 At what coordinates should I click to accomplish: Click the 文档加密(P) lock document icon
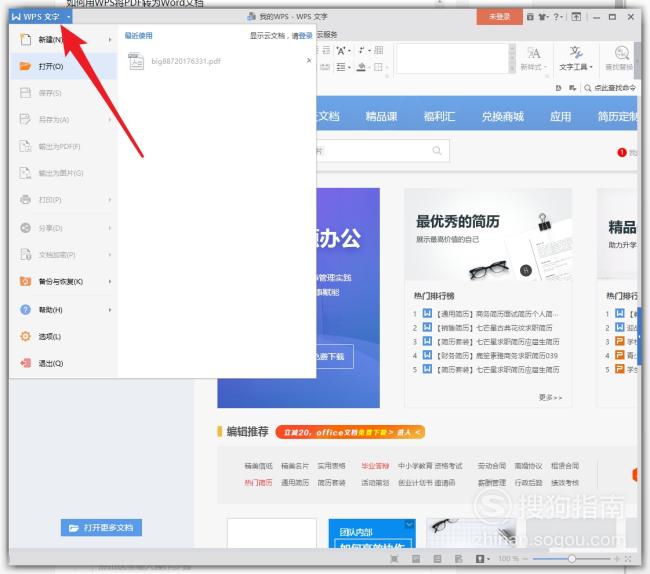tap(25, 254)
